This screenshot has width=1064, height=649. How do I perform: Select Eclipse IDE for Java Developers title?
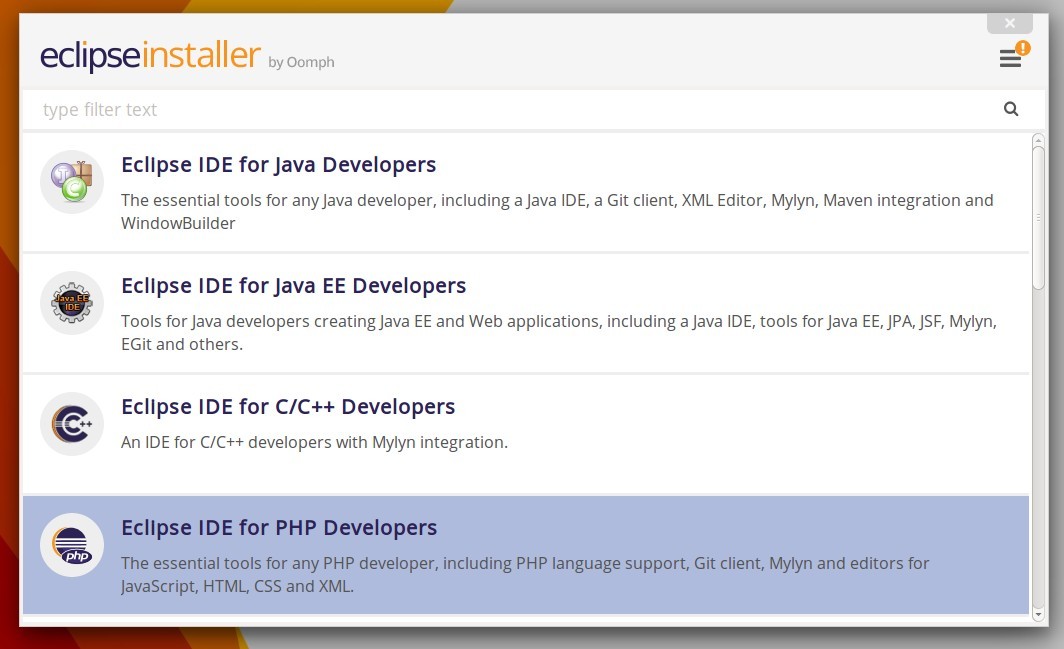(278, 165)
